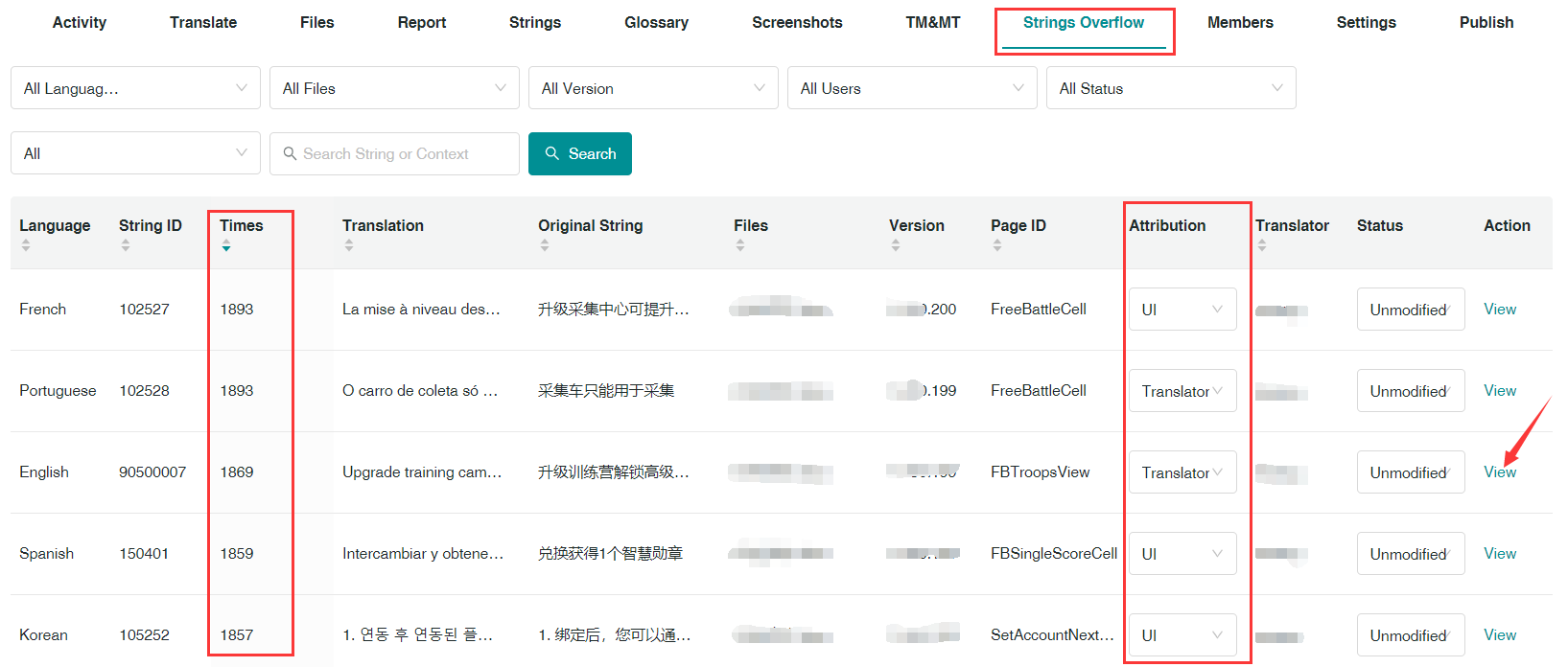Focus the Search String or Context field
Image resolution: width=1568 pixels, height=667 pixels.
tap(394, 153)
